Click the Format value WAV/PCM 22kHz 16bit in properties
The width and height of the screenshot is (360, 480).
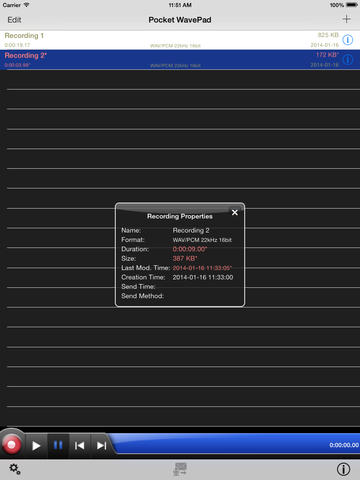[202, 240]
